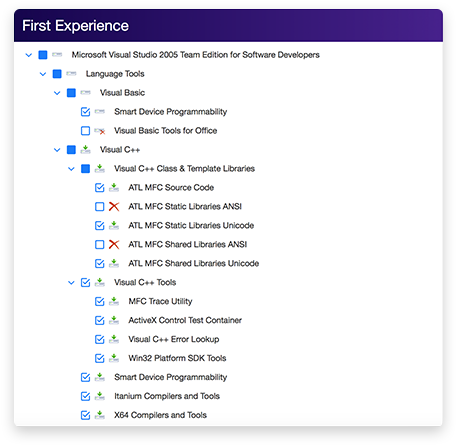This screenshot has height=447, width=458.
Task: Click the red X icon beside ATL MFC Static Libraries ANSI
Action: pyautogui.click(x=114, y=207)
